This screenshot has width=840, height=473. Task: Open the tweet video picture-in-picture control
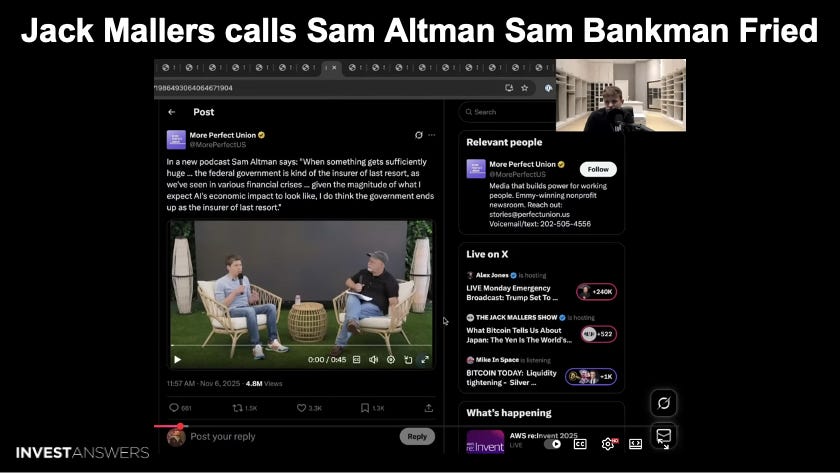click(x=408, y=359)
